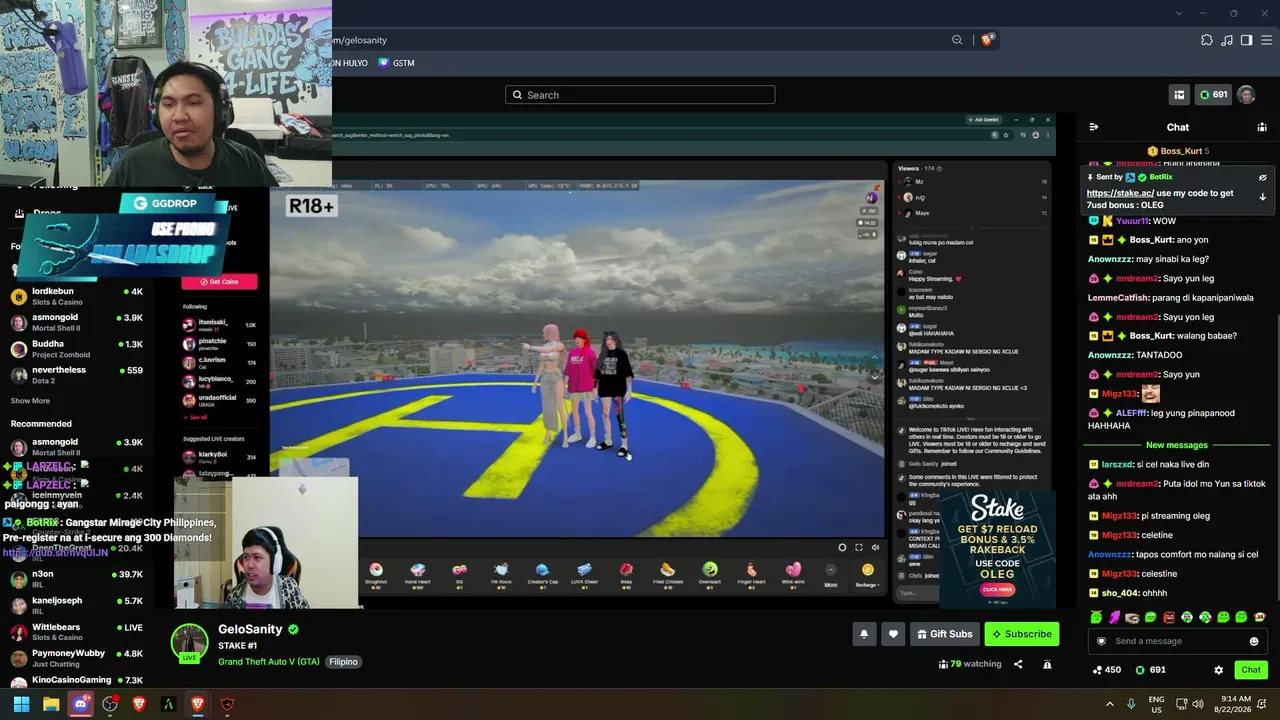1280x720 pixels.
Task: Insert the red angry face emote
Action: coord(1168,617)
